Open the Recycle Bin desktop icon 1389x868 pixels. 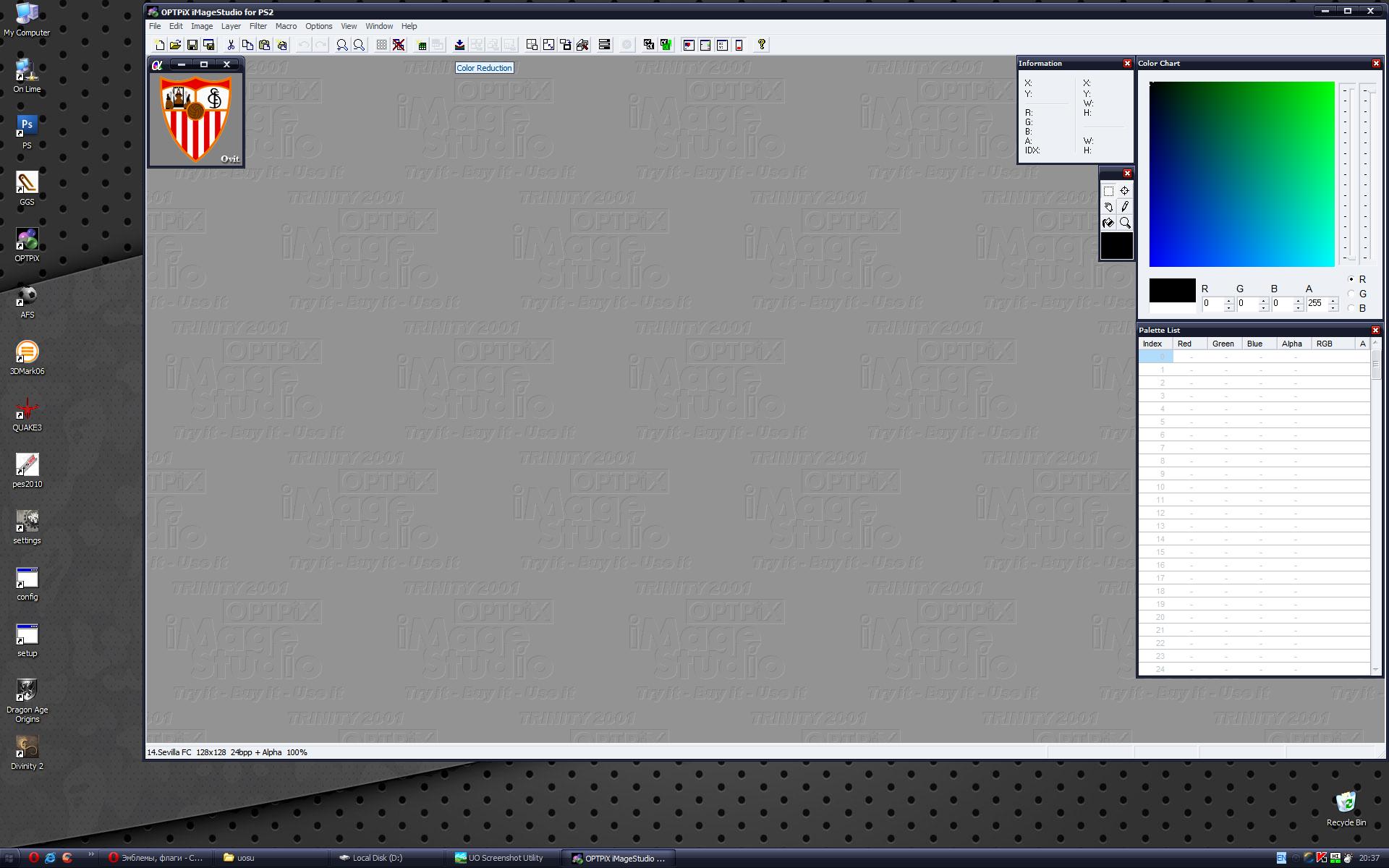click(x=1346, y=808)
